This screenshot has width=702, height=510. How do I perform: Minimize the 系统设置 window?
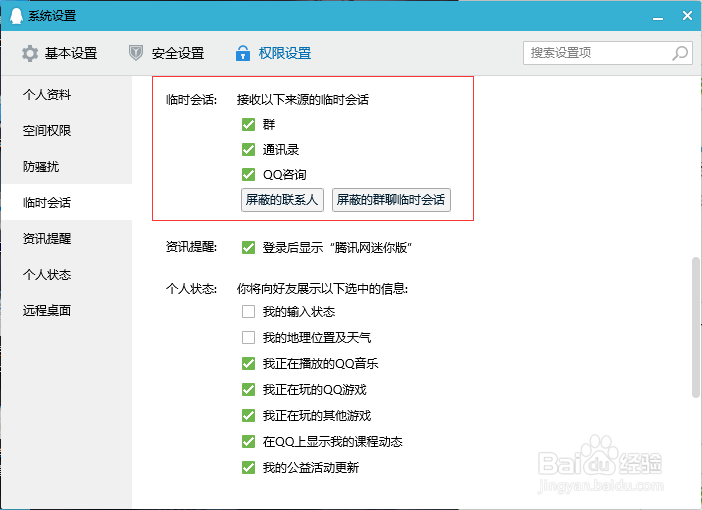point(658,17)
